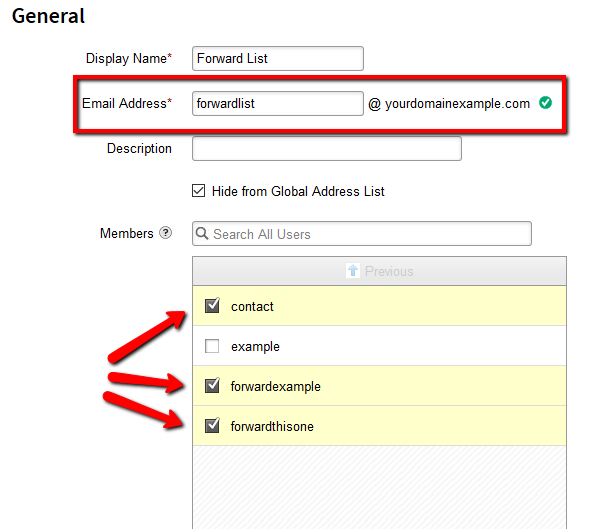Check the example member checkbox
This screenshot has width=596, height=529.
click(x=212, y=346)
